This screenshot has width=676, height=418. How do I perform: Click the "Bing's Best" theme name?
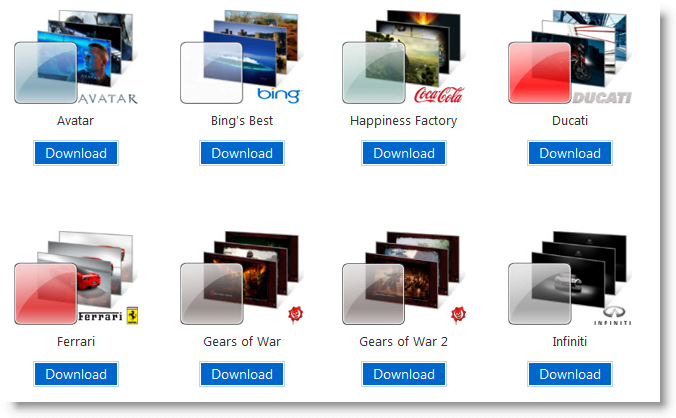point(242,121)
